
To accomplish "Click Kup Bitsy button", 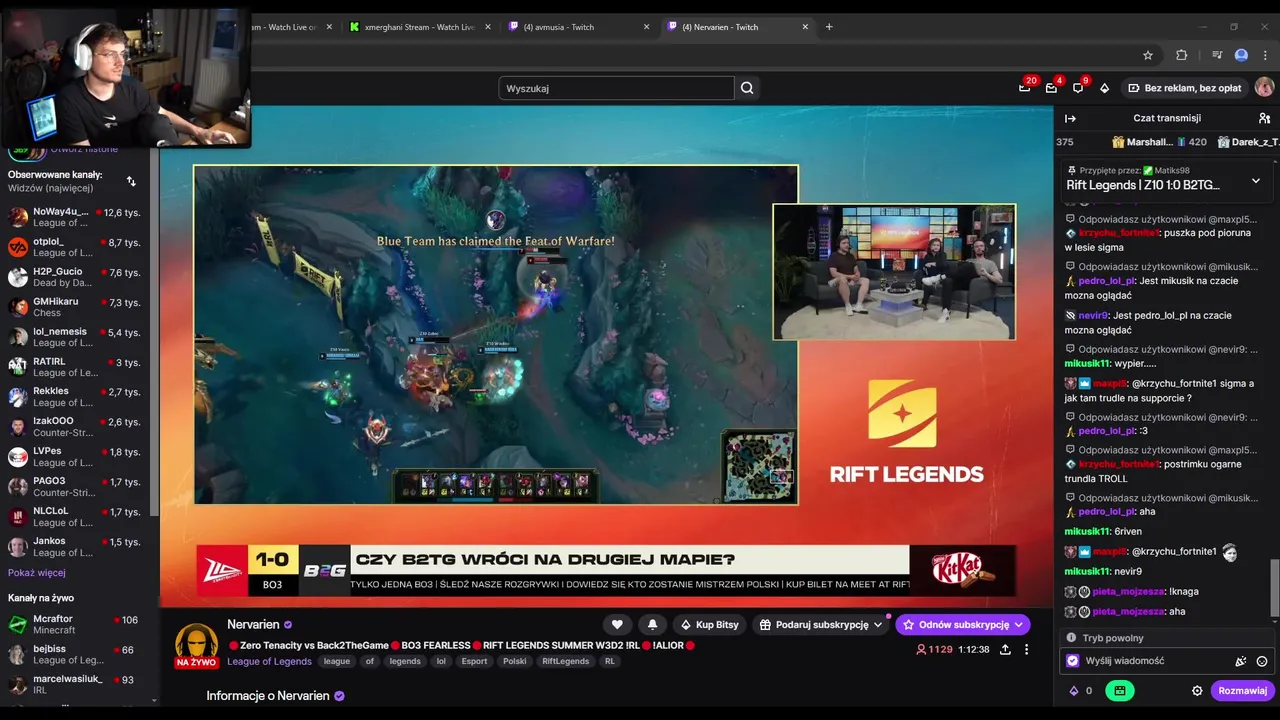I will [709, 624].
